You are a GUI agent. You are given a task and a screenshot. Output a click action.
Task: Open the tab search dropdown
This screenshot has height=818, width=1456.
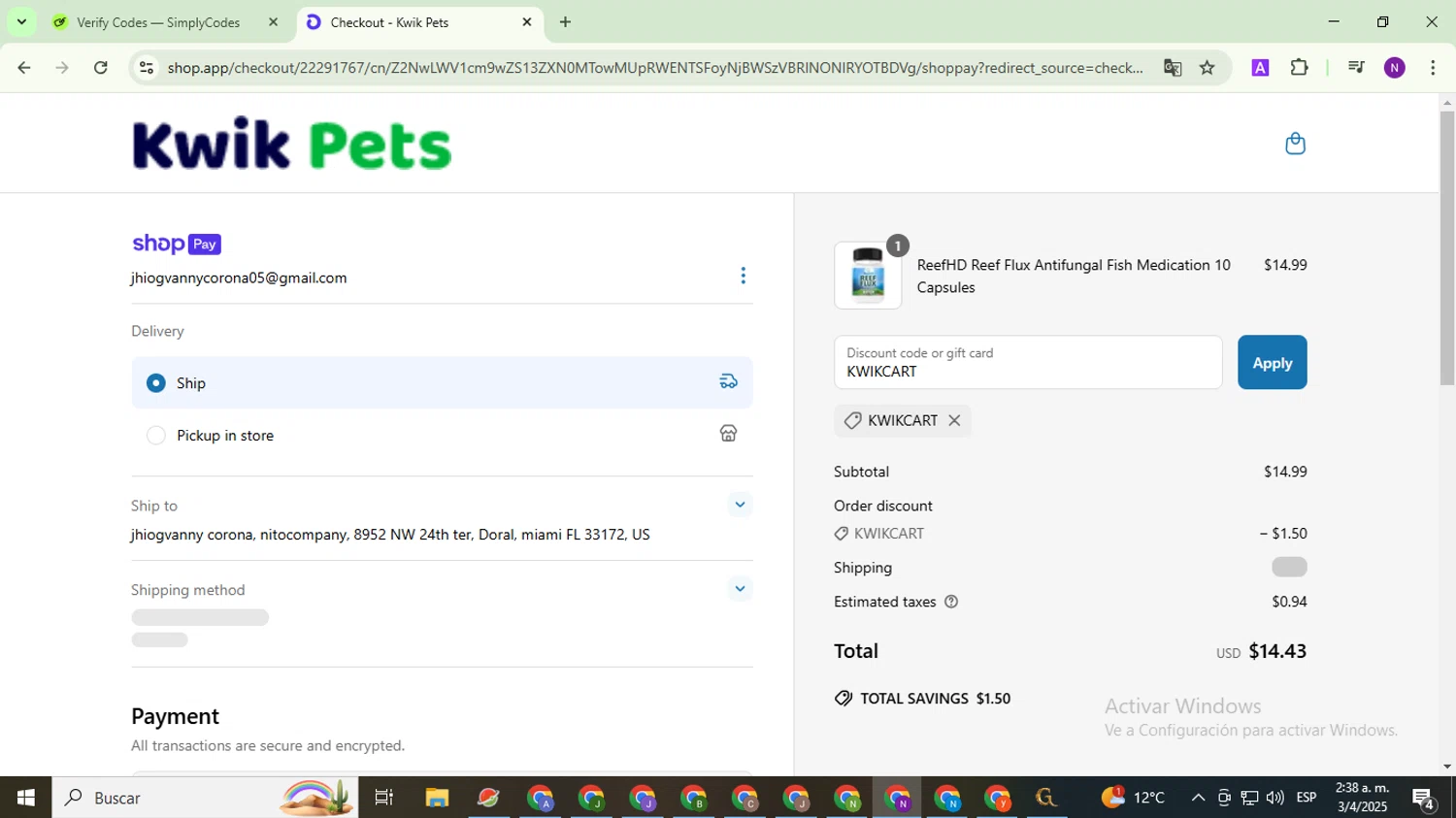21,21
